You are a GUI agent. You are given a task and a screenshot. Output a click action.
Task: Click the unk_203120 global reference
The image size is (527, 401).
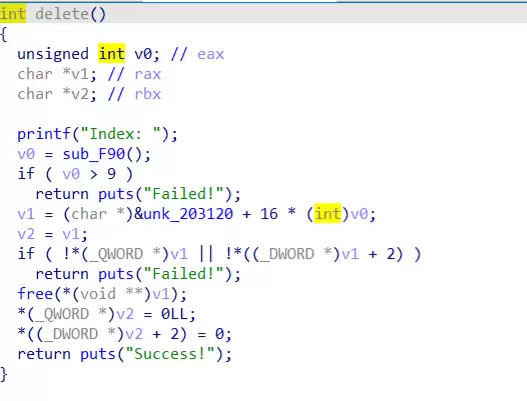tap(188, 214)
